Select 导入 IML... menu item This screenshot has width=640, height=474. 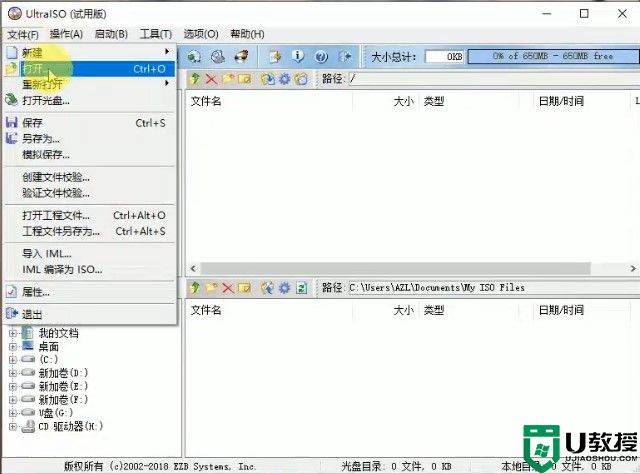[x=90, y=254]
